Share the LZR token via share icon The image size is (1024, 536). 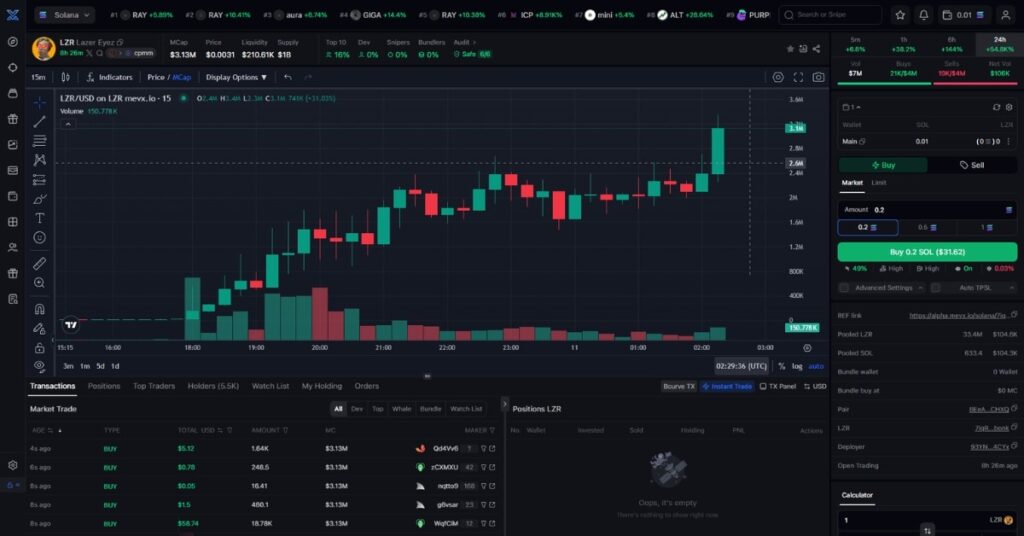tap(816, 49)
